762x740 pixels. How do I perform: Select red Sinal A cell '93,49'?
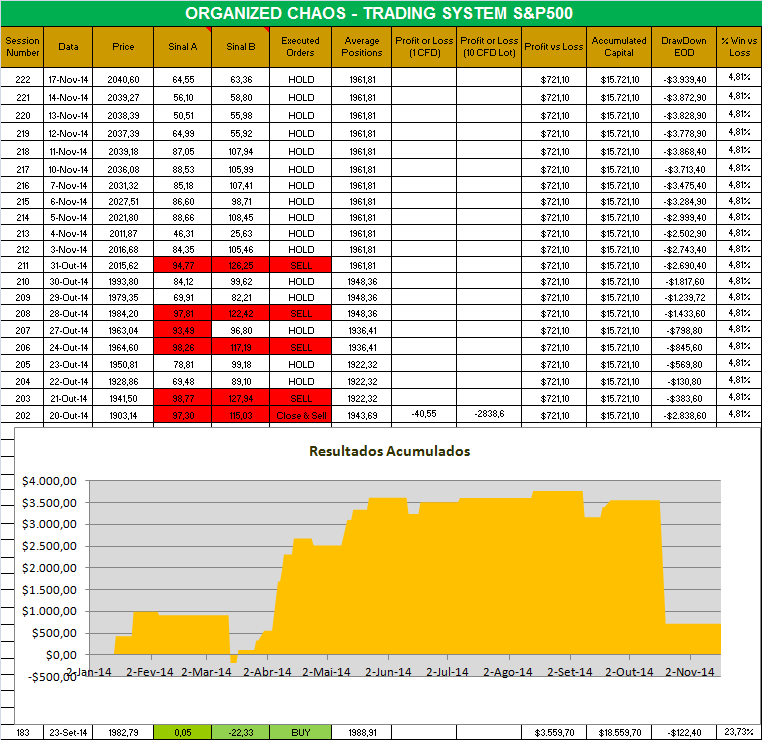tap(183, 330)
